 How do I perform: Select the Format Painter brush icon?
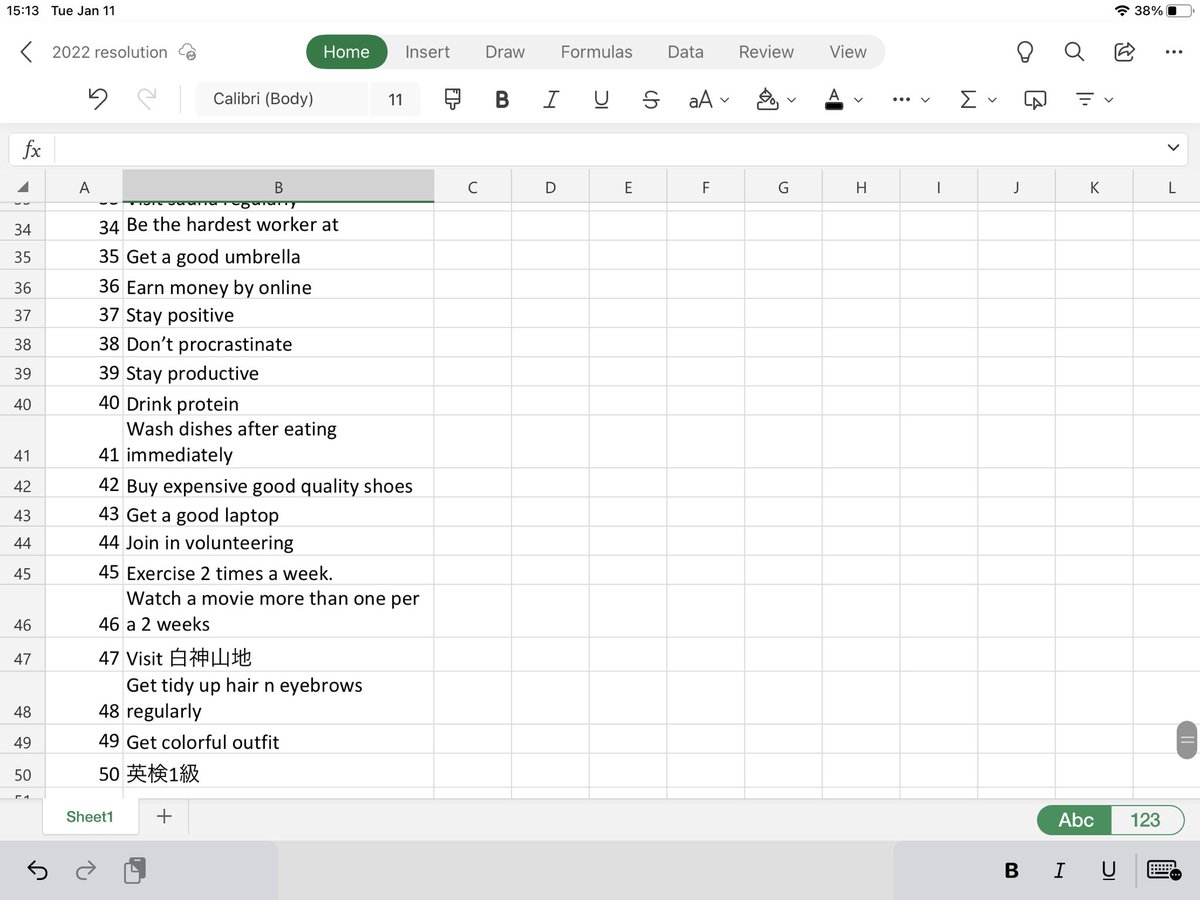tap(453, 99)
